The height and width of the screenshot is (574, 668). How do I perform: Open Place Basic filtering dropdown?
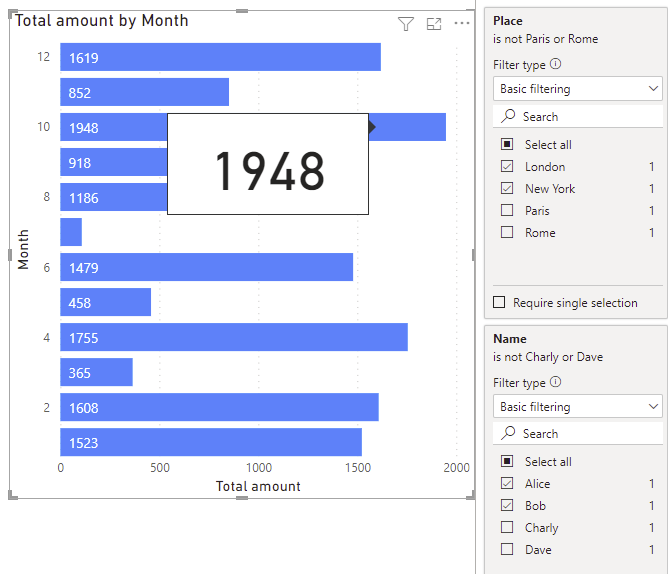578,89
